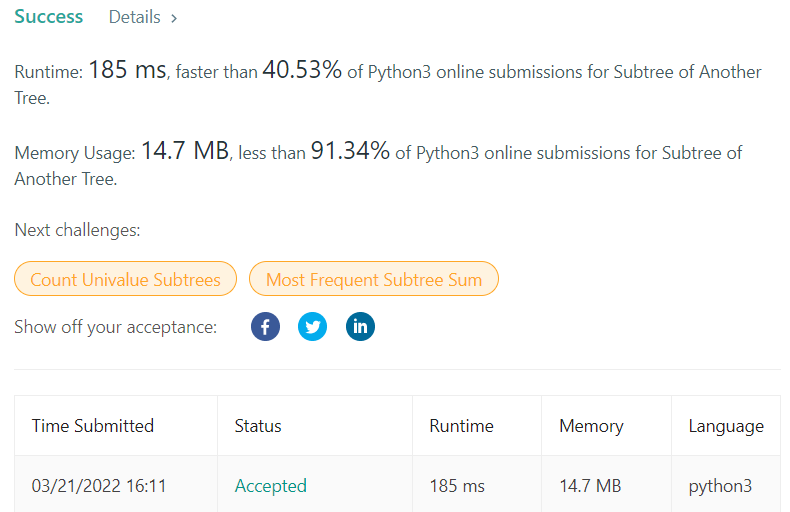Viewport: 790px width, 512px height.
Task: Click the Language column header
Action: point(726,426)
